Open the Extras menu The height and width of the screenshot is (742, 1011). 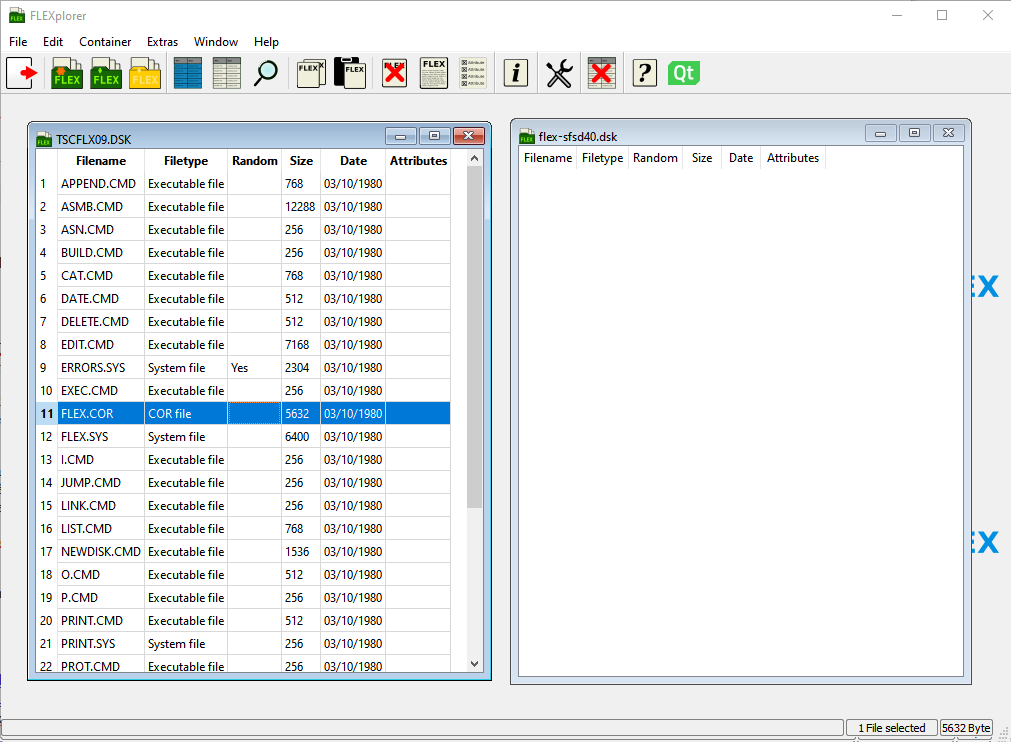pos(162,42)
